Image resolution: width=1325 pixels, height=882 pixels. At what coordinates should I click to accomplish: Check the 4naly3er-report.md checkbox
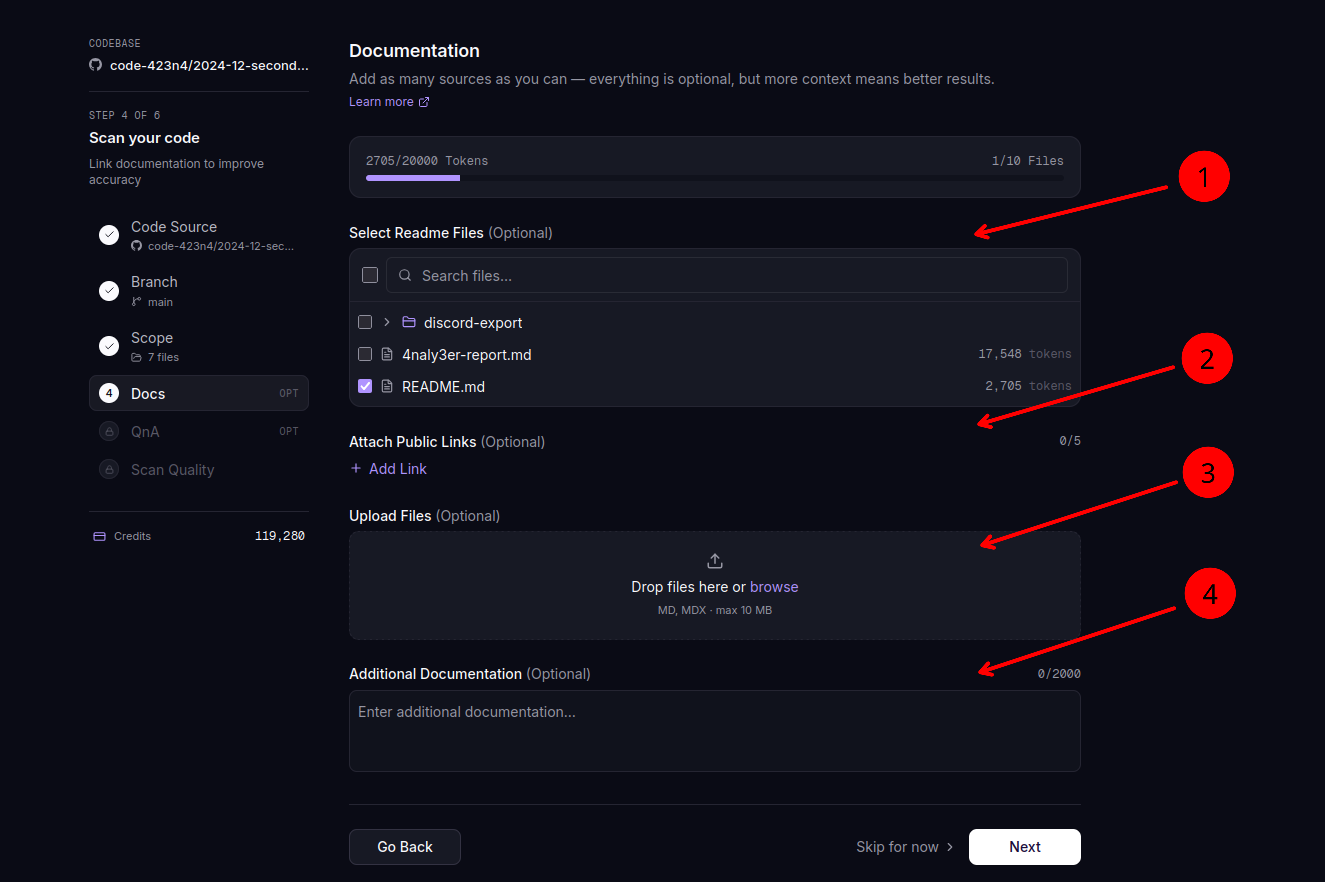click(x=365, y=354)
